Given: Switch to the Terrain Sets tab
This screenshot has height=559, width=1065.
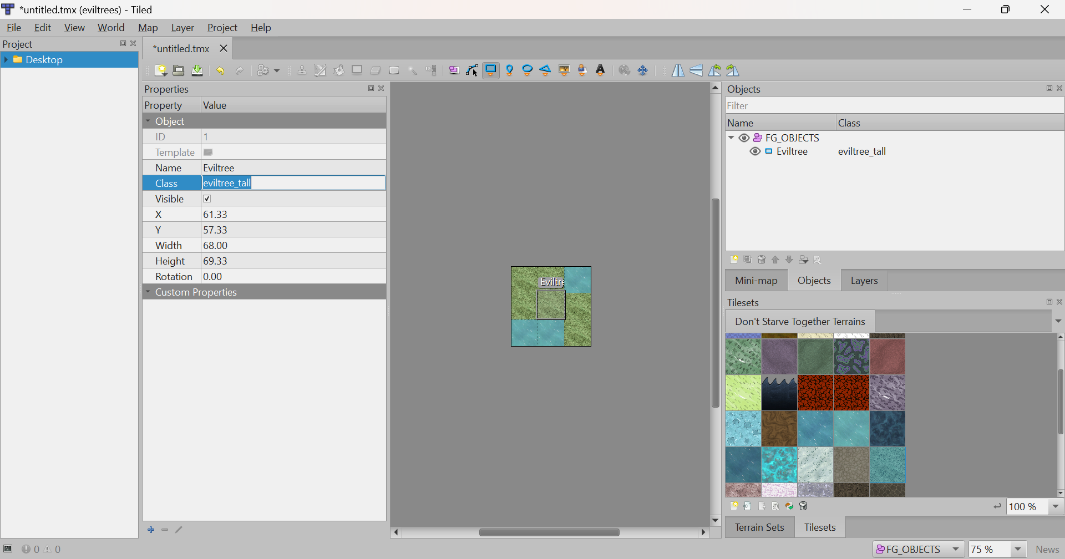Looking at the screenshot, I should pyautogui.click(x=759, y=527).
